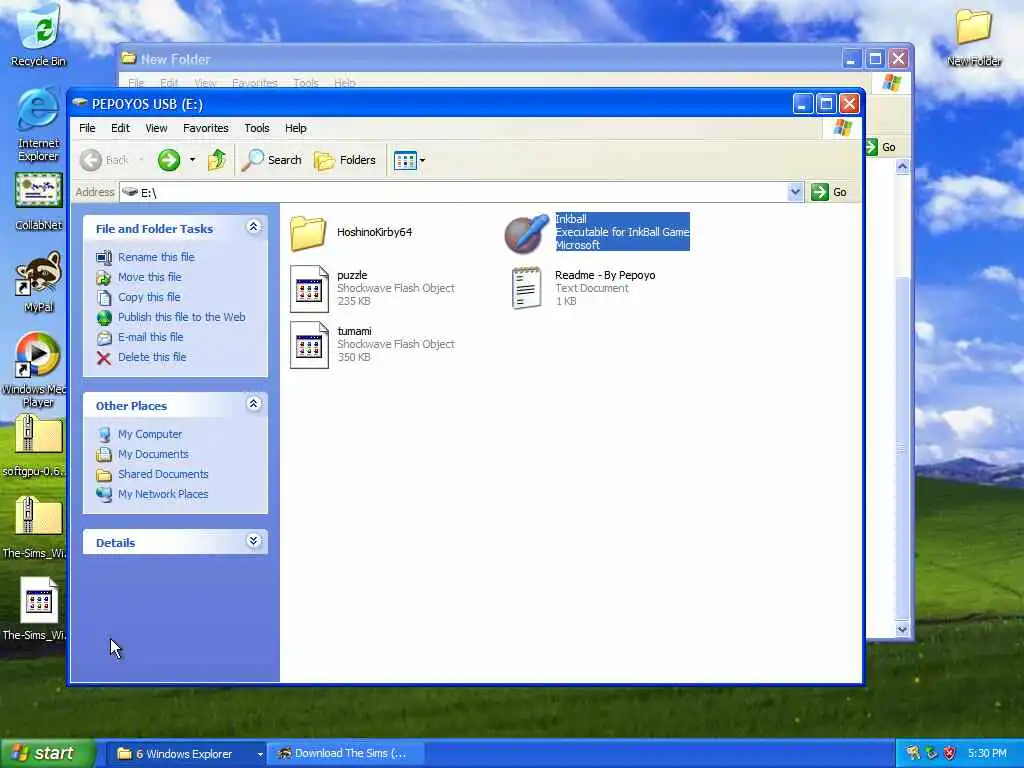The height and width of the screenshot is (768, 1024).
Task: Click the Other Places header text
Action: [131, 406]
